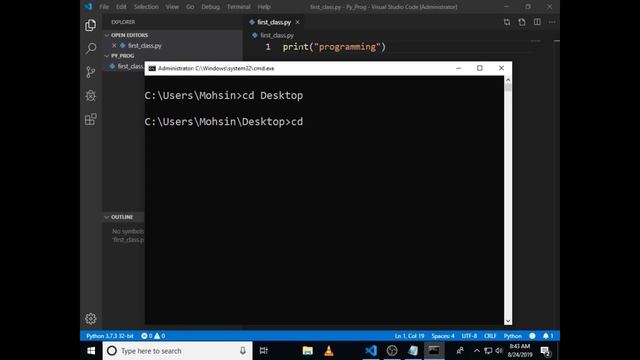Open Task View on the taskbar

point(264,351)
